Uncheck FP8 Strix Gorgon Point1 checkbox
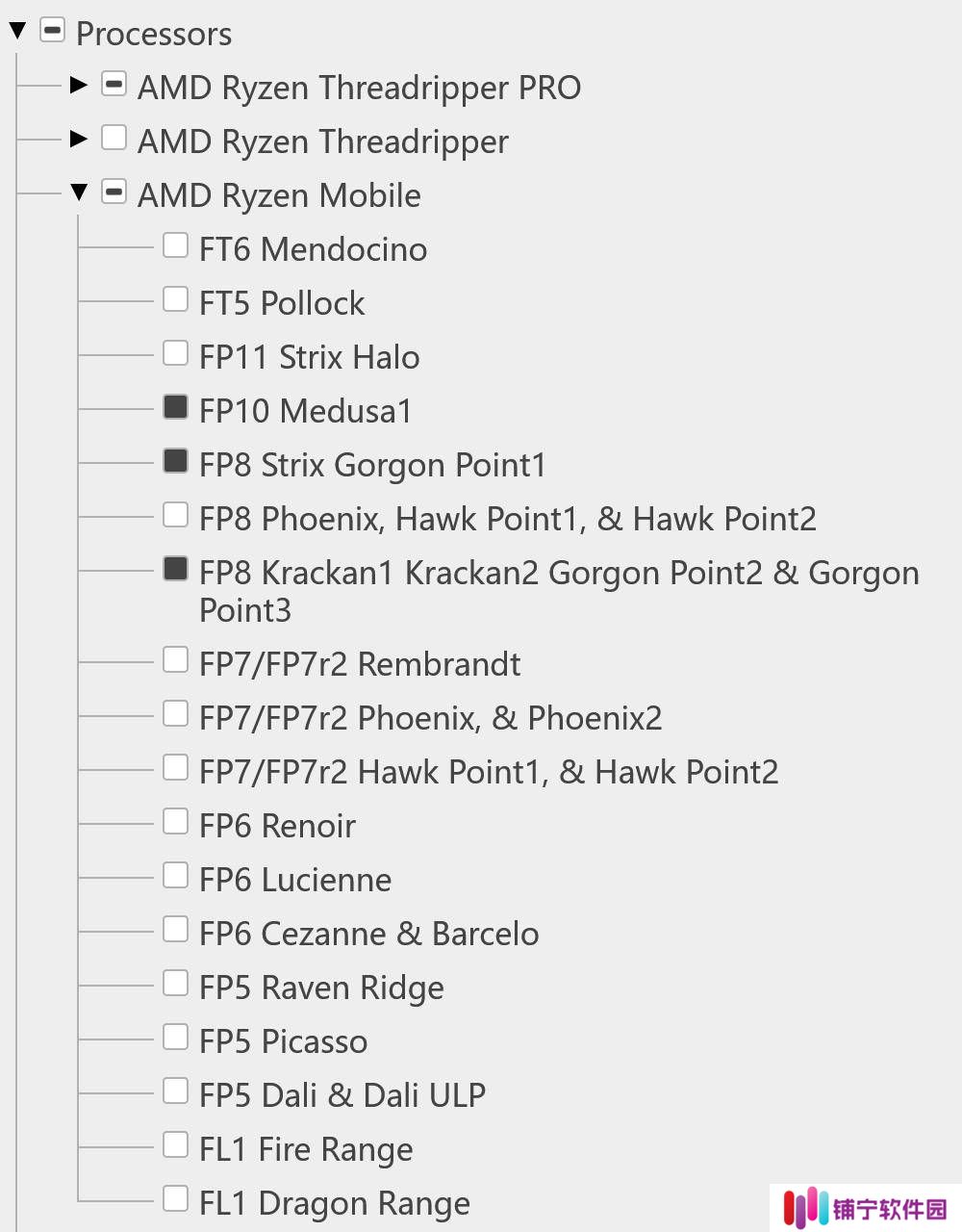 pos(175,461)
